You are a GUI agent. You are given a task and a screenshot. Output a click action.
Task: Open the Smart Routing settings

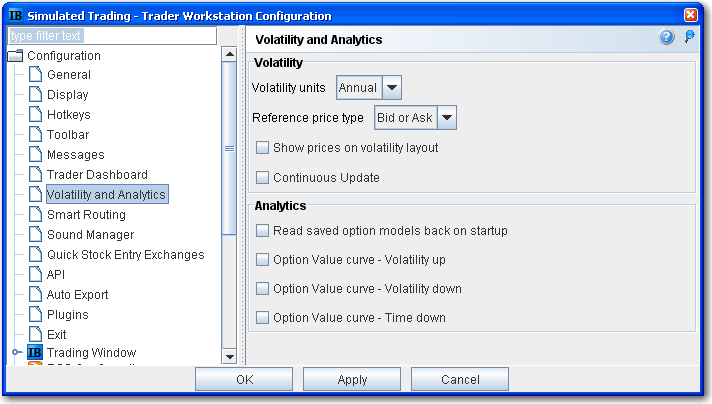pyautogui.click(x=86, y=215)
